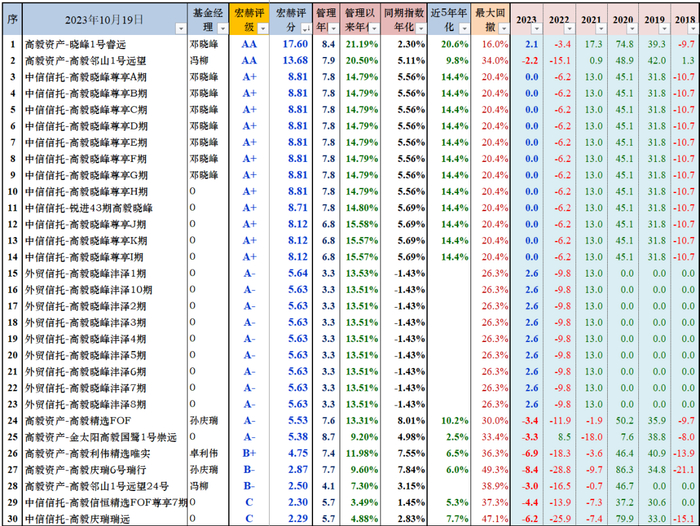Select the 33.4% max drawdown cell
Image resolution: width=700 pixels, height=526 pixels.
click(x=491, y=437)
